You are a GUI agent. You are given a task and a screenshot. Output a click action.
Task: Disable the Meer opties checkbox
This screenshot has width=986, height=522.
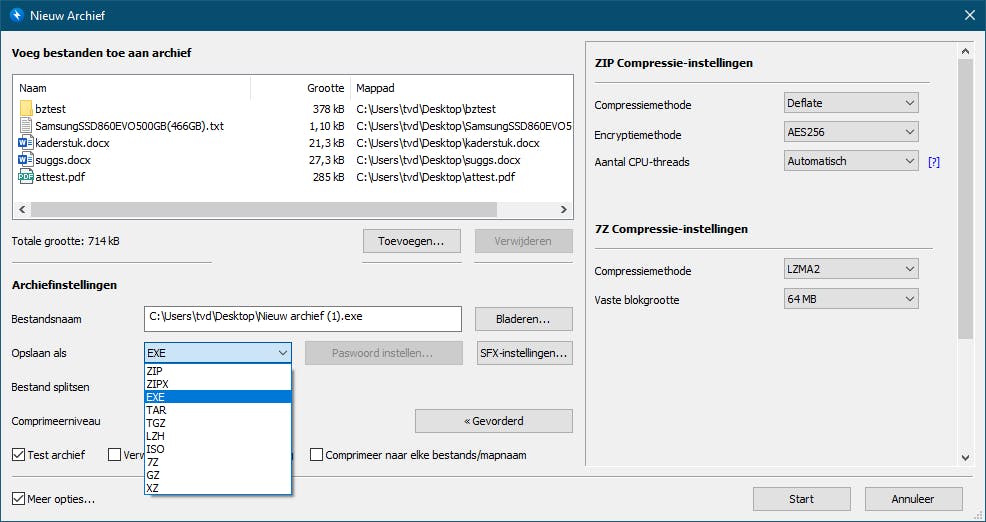[19, 499]
